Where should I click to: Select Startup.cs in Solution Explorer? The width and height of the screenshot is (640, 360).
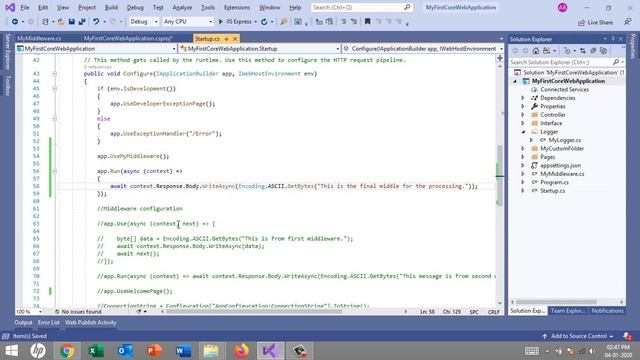coord(553,191)
